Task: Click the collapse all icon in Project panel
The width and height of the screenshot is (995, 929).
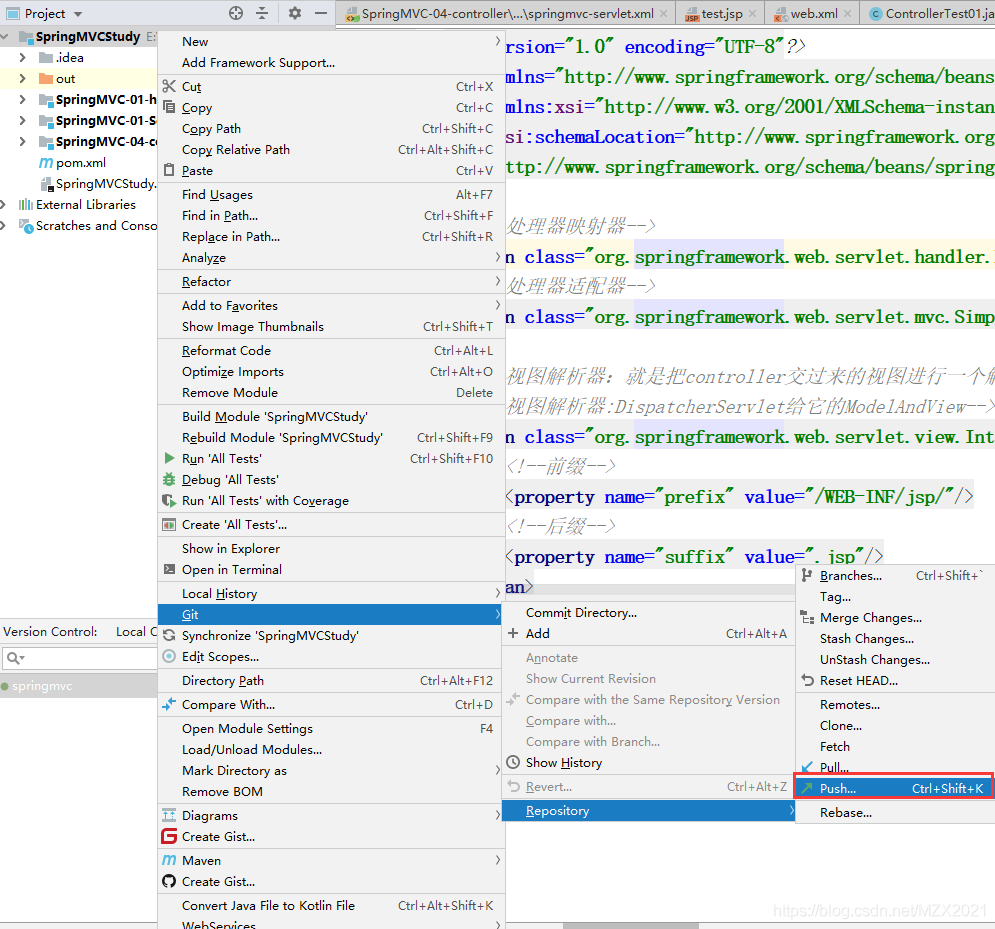Action: (262, 13)
